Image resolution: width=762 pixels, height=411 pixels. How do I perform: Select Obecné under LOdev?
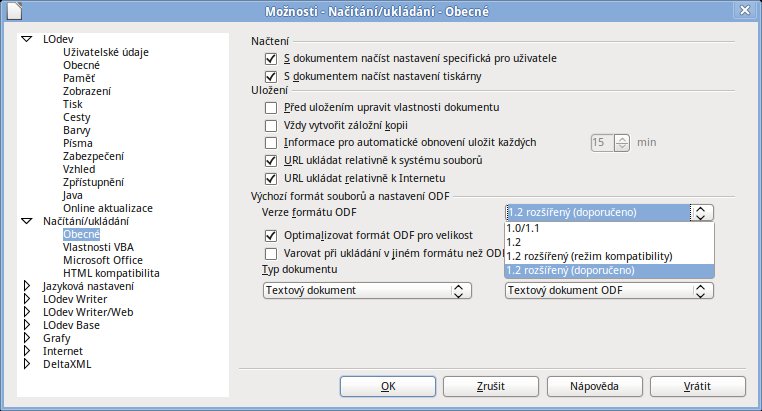(81, 65)
